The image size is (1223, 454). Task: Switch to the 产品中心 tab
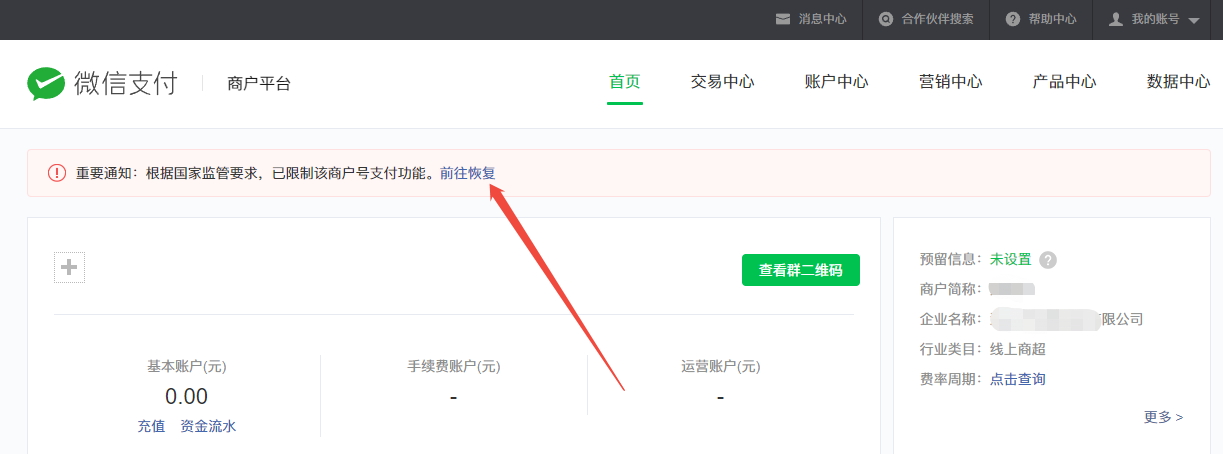coord(1065,82)
